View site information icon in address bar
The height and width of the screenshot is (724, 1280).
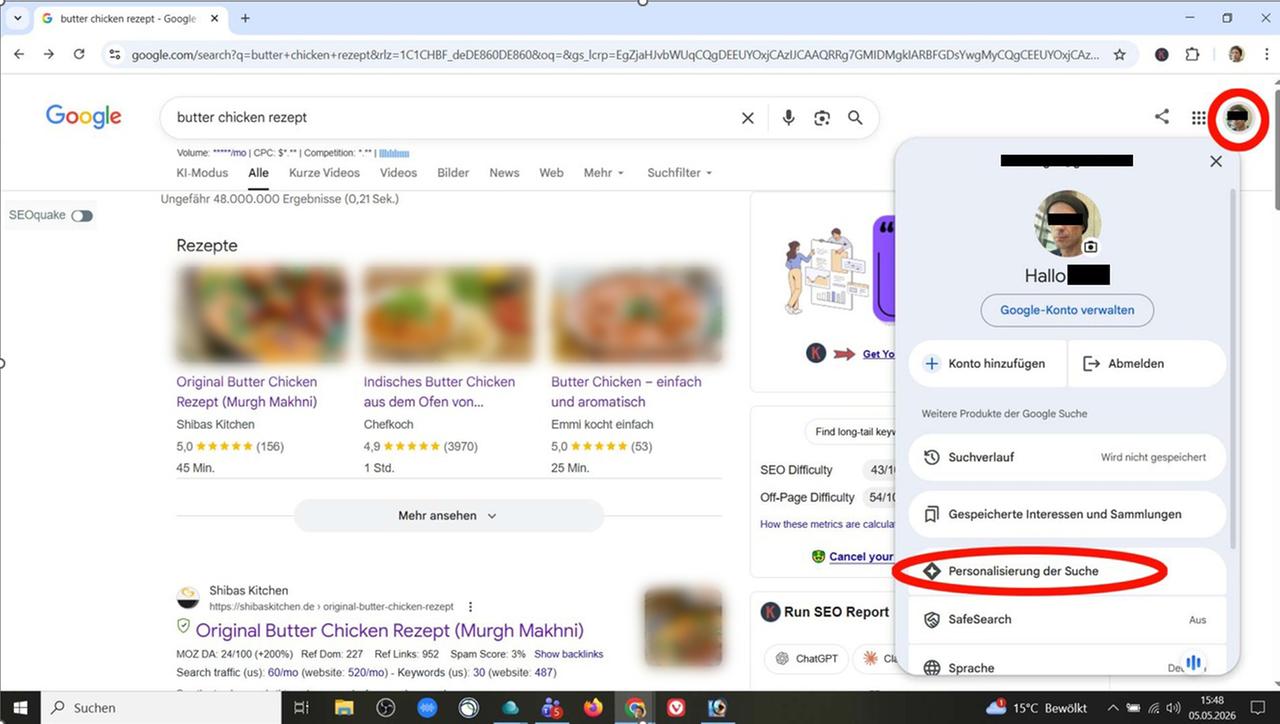115,54
